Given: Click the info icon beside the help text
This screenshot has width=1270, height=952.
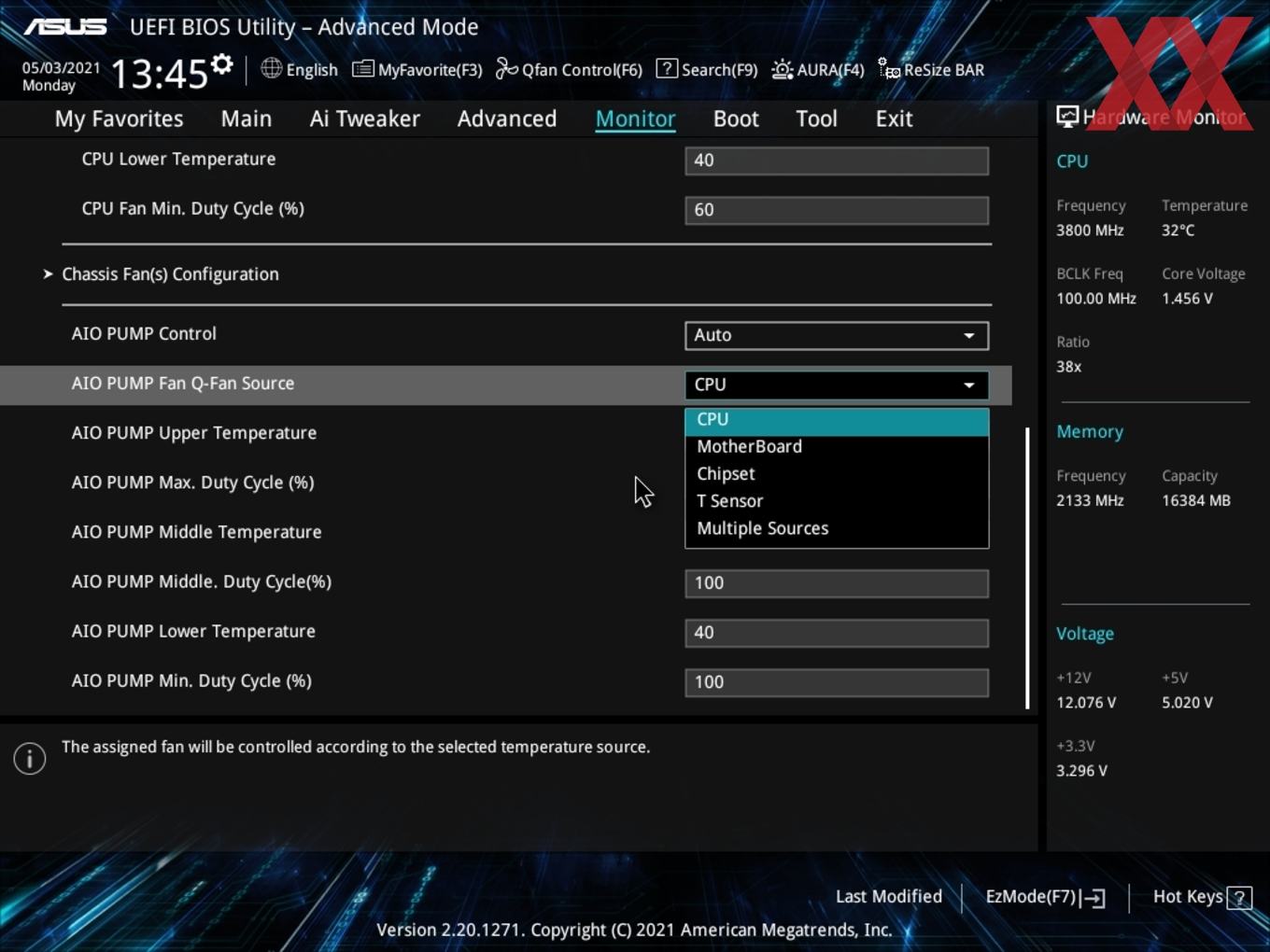Looking at the screenshot, I should [30, 758].
